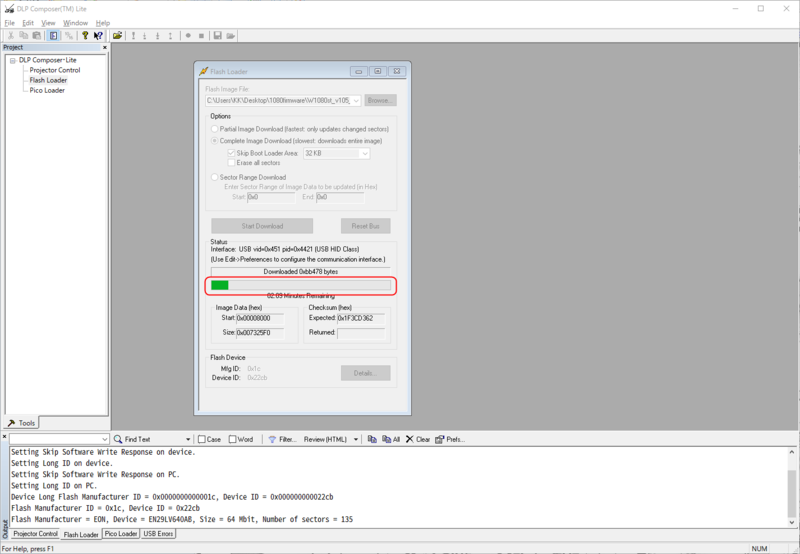Click the percent-symbol toolbar icon
The image size is (800, 554).
pos(69,36)
